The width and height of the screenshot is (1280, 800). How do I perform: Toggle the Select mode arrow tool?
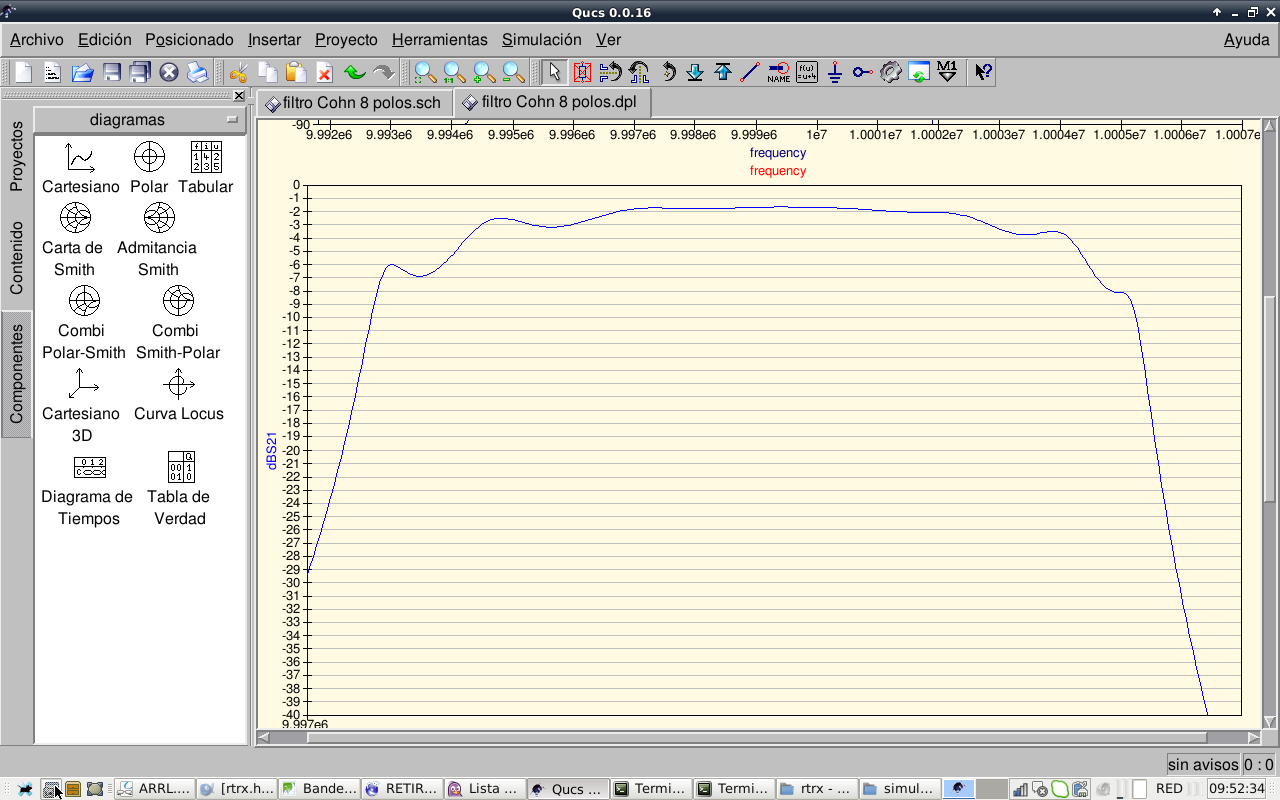pos(555,72)
